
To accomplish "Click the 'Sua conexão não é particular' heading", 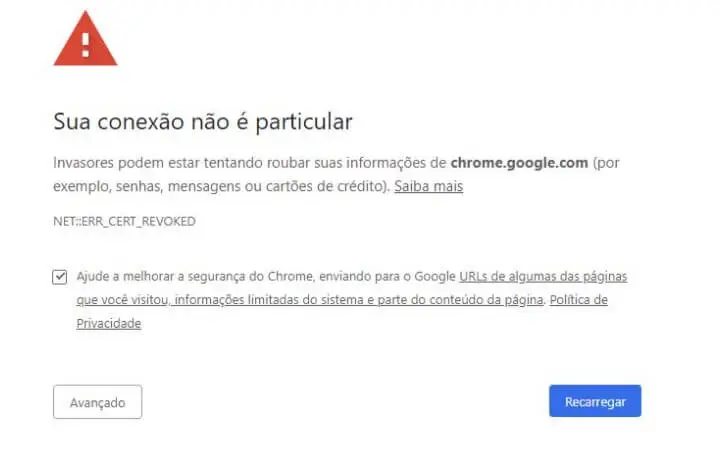I will 203,121.
